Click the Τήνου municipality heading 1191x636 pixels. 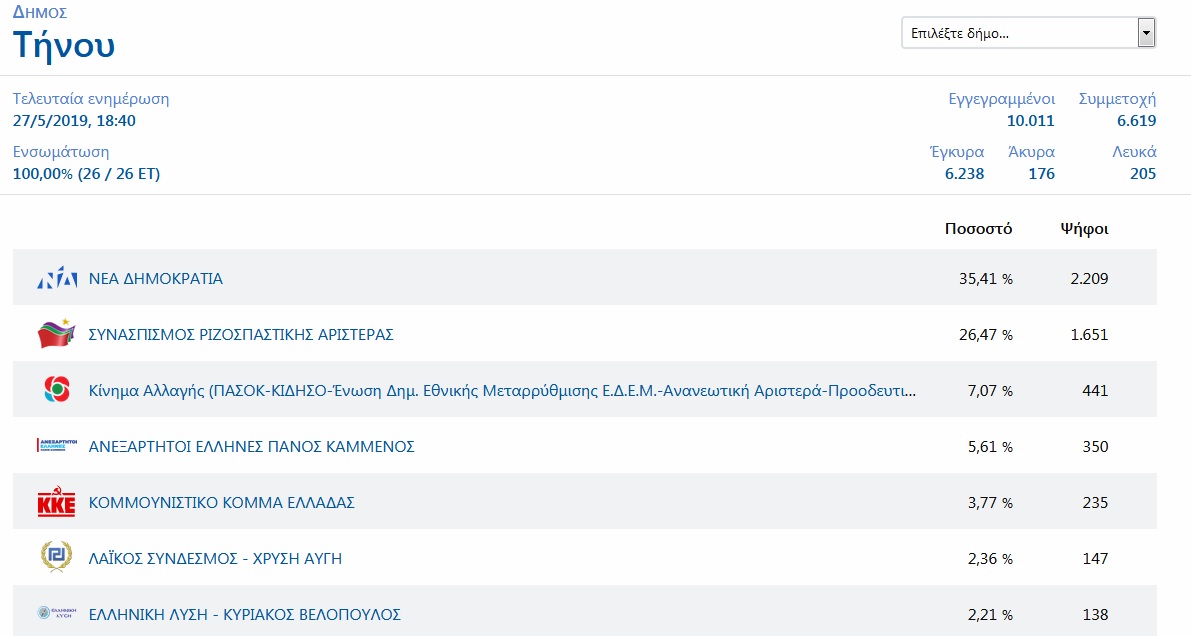(64, 45)
